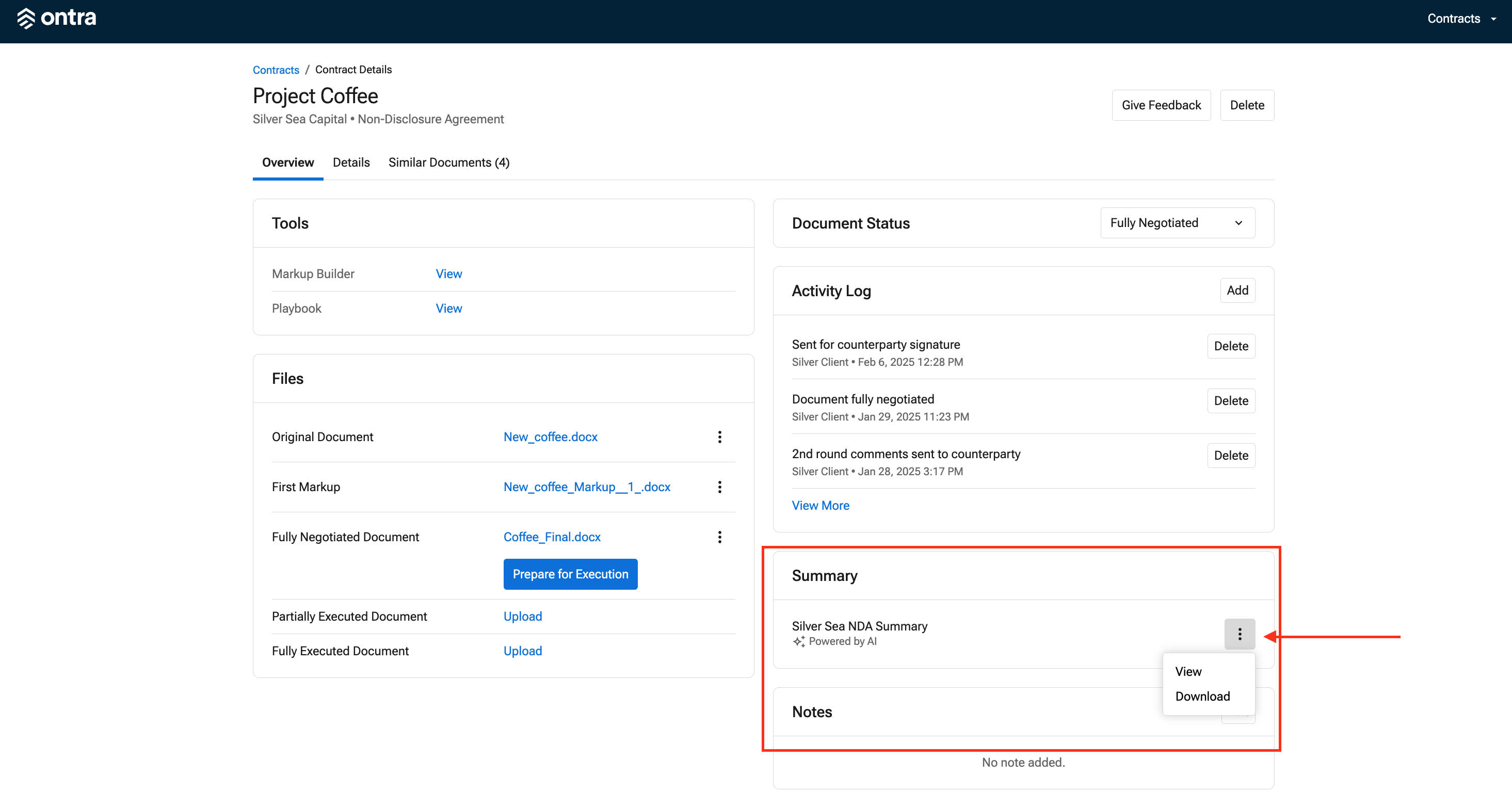Screen dimensions: 1512x809
Task: Click the kebab menu for Silver Sea NDA Summary
Action: coord(1240,634)
